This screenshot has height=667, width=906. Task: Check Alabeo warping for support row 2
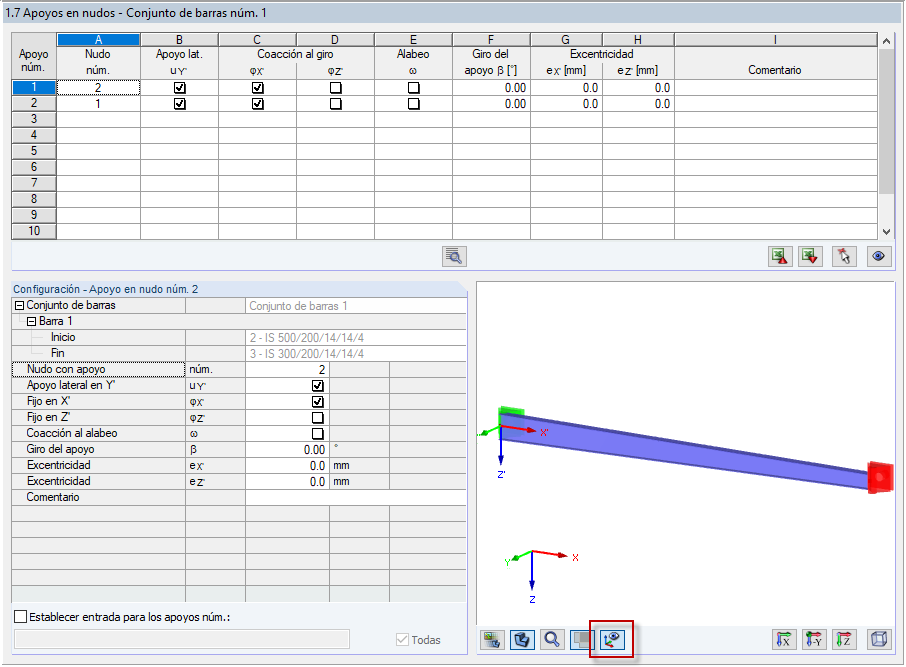[x=414, y=104]
